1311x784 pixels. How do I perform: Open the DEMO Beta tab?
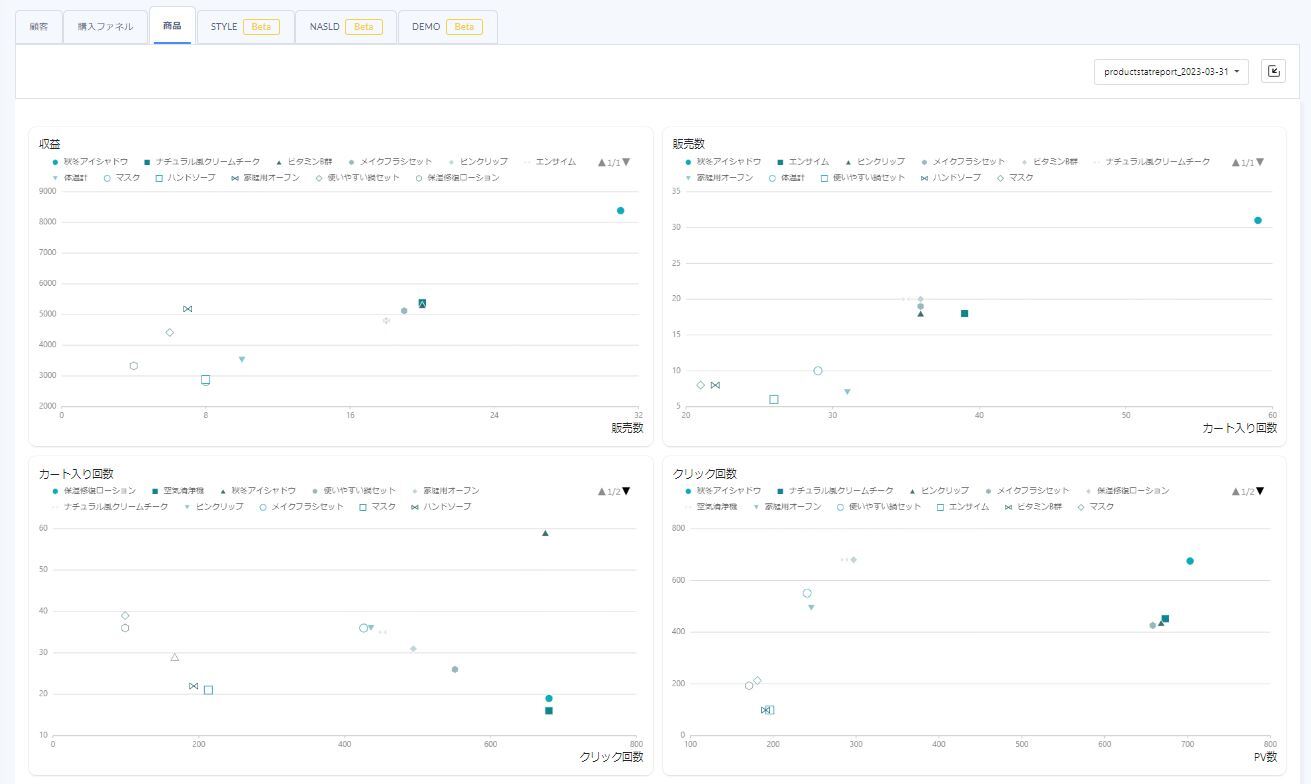(x=446, y=27)
